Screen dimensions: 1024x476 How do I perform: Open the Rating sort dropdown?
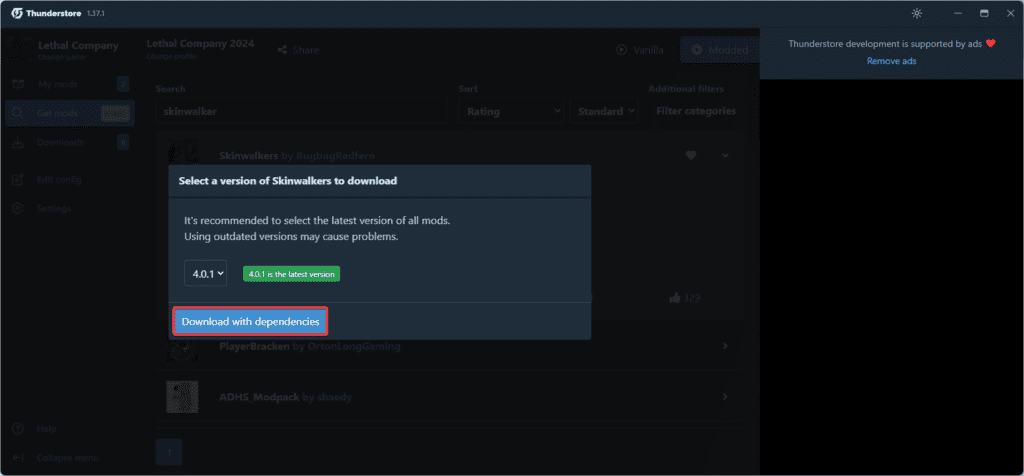point(511,111)
